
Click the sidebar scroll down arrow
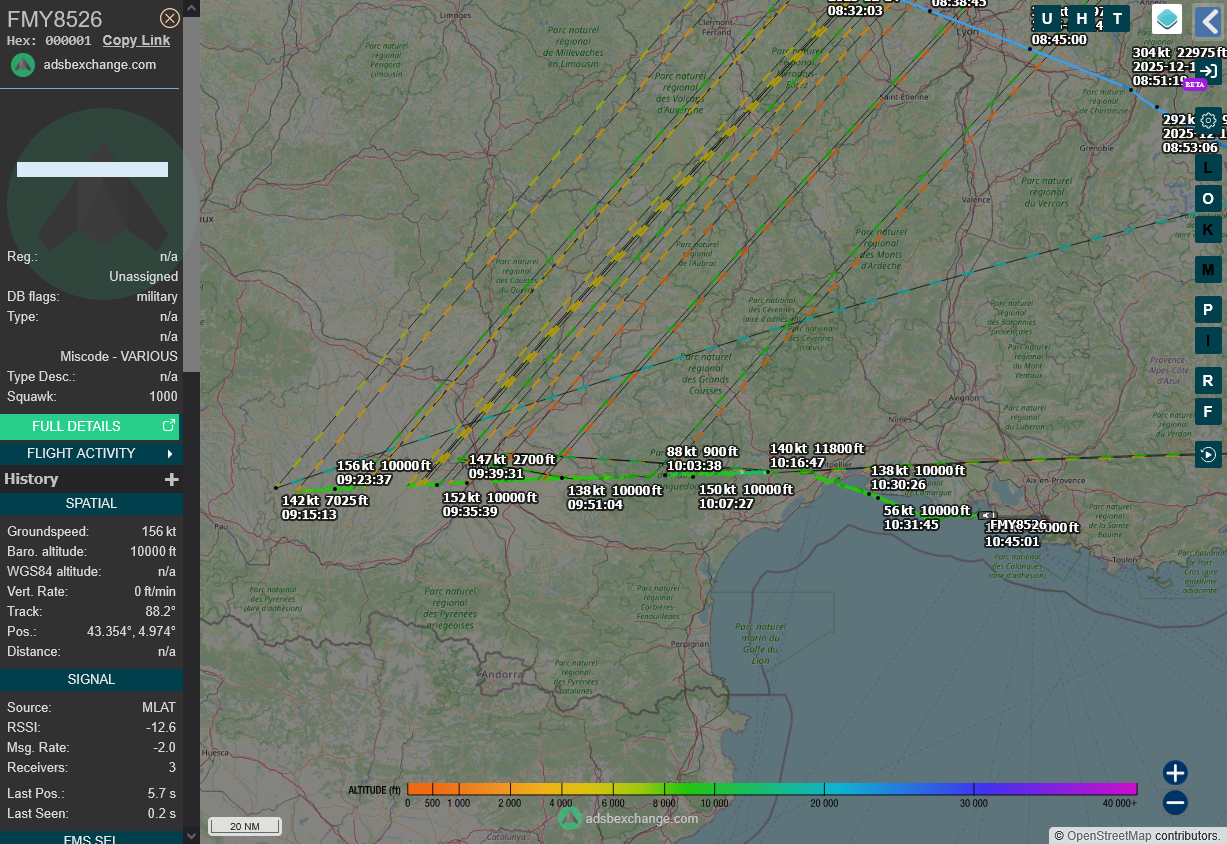[x=191, y=835]
